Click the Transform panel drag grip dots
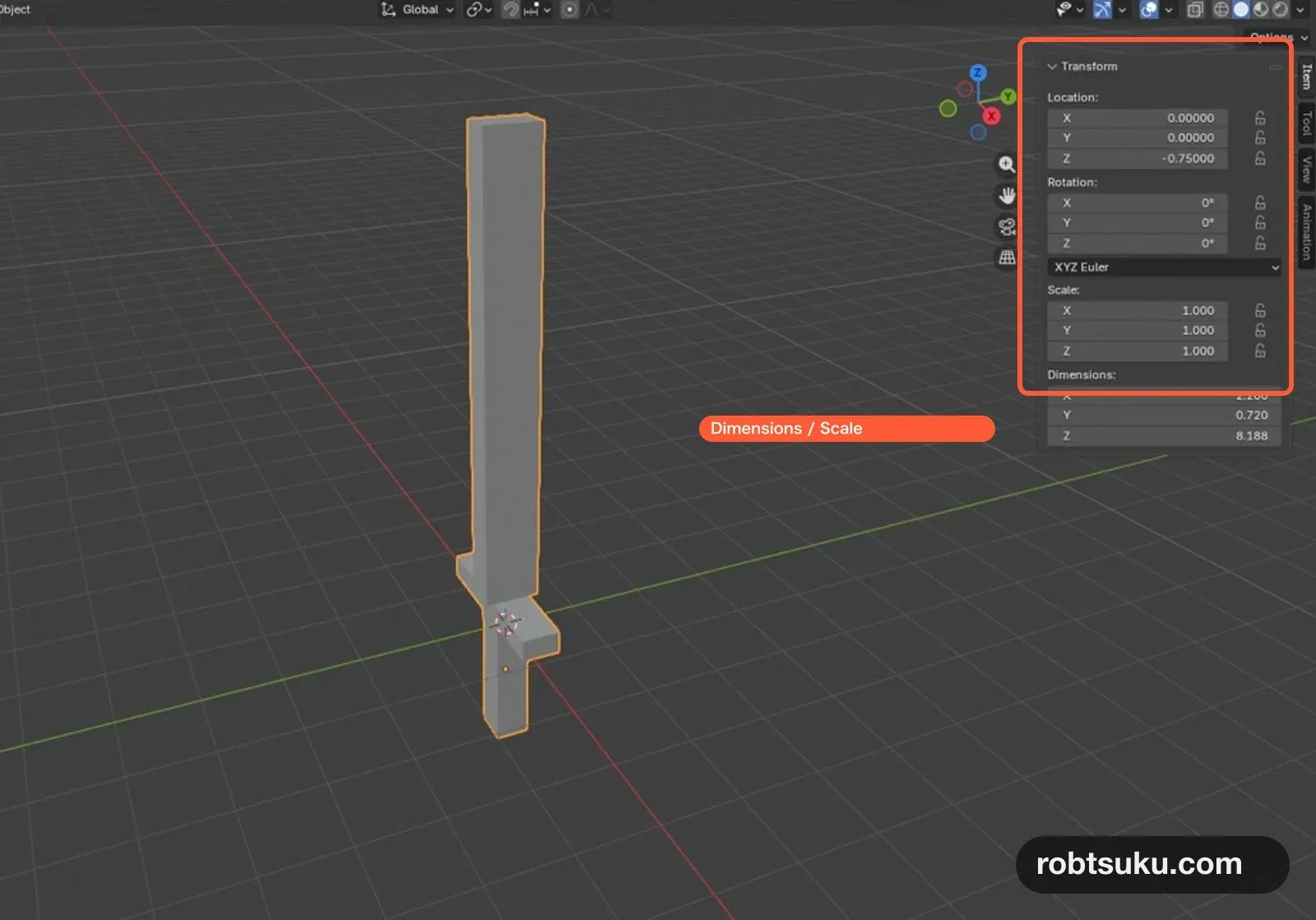This screenshot has width=1316, height=920. [x=1275, y=67]
